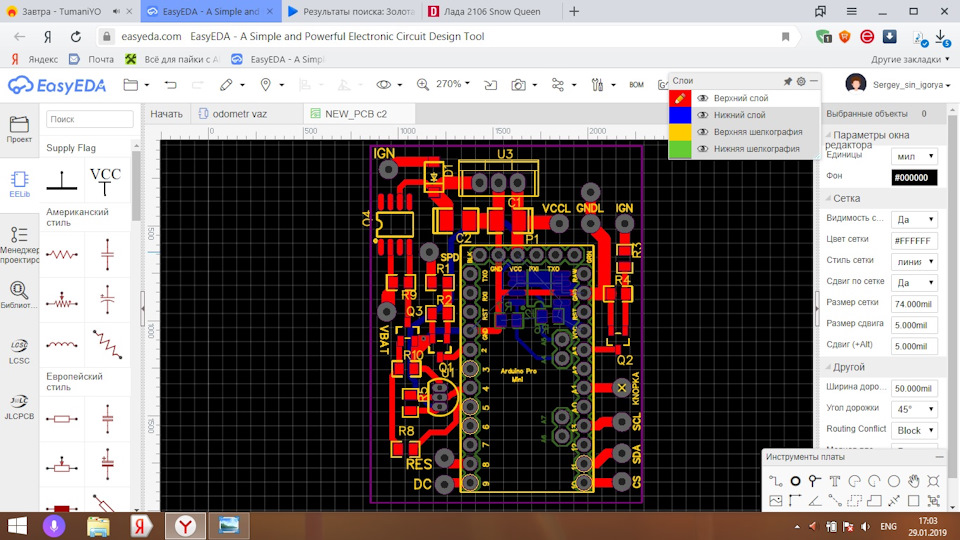960x540 pixels.
Task: Select the full Circle tool in PCB tools
Action: [x=894, y=481]
